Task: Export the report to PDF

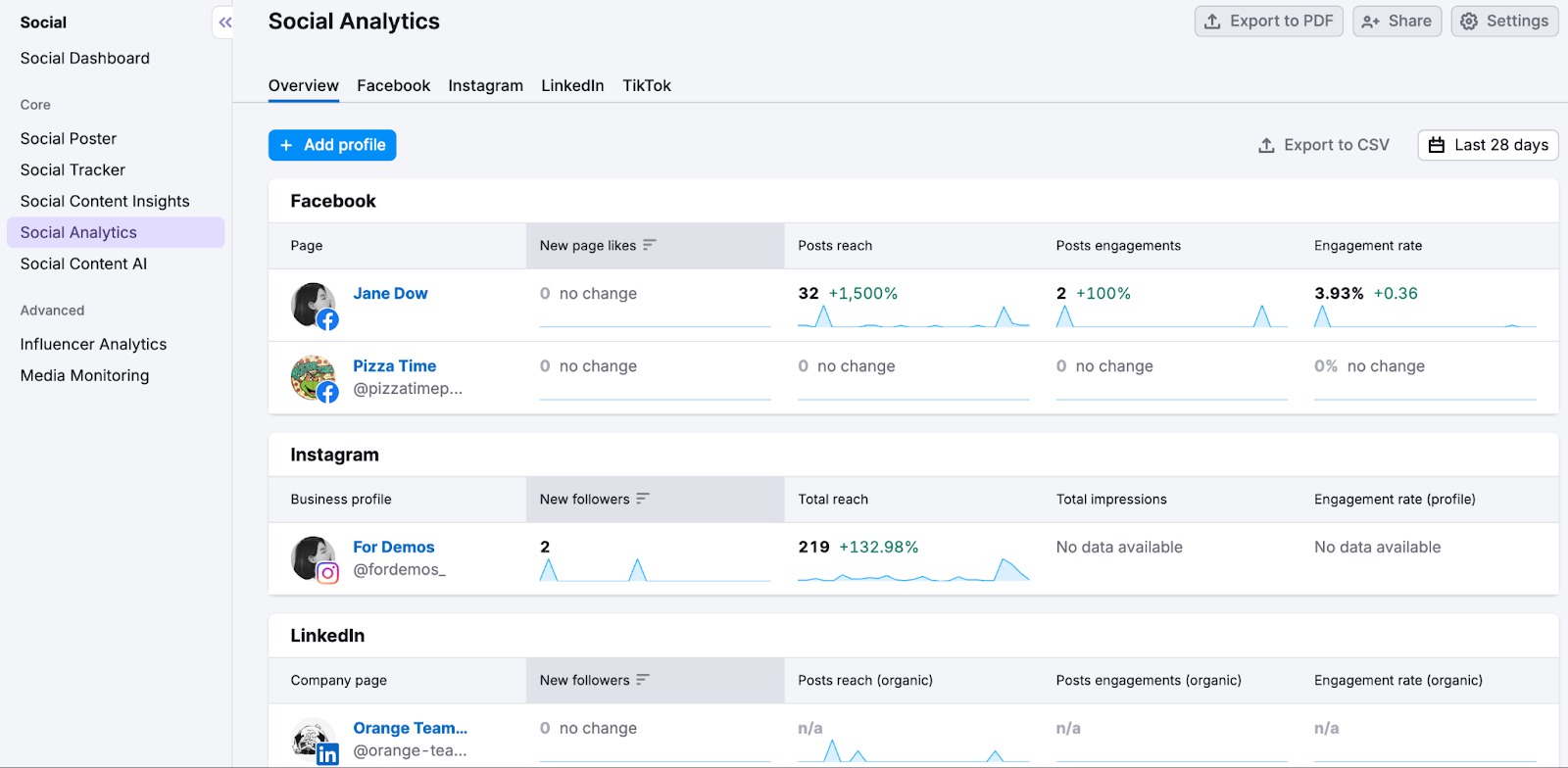Action: pos(1268,22)
